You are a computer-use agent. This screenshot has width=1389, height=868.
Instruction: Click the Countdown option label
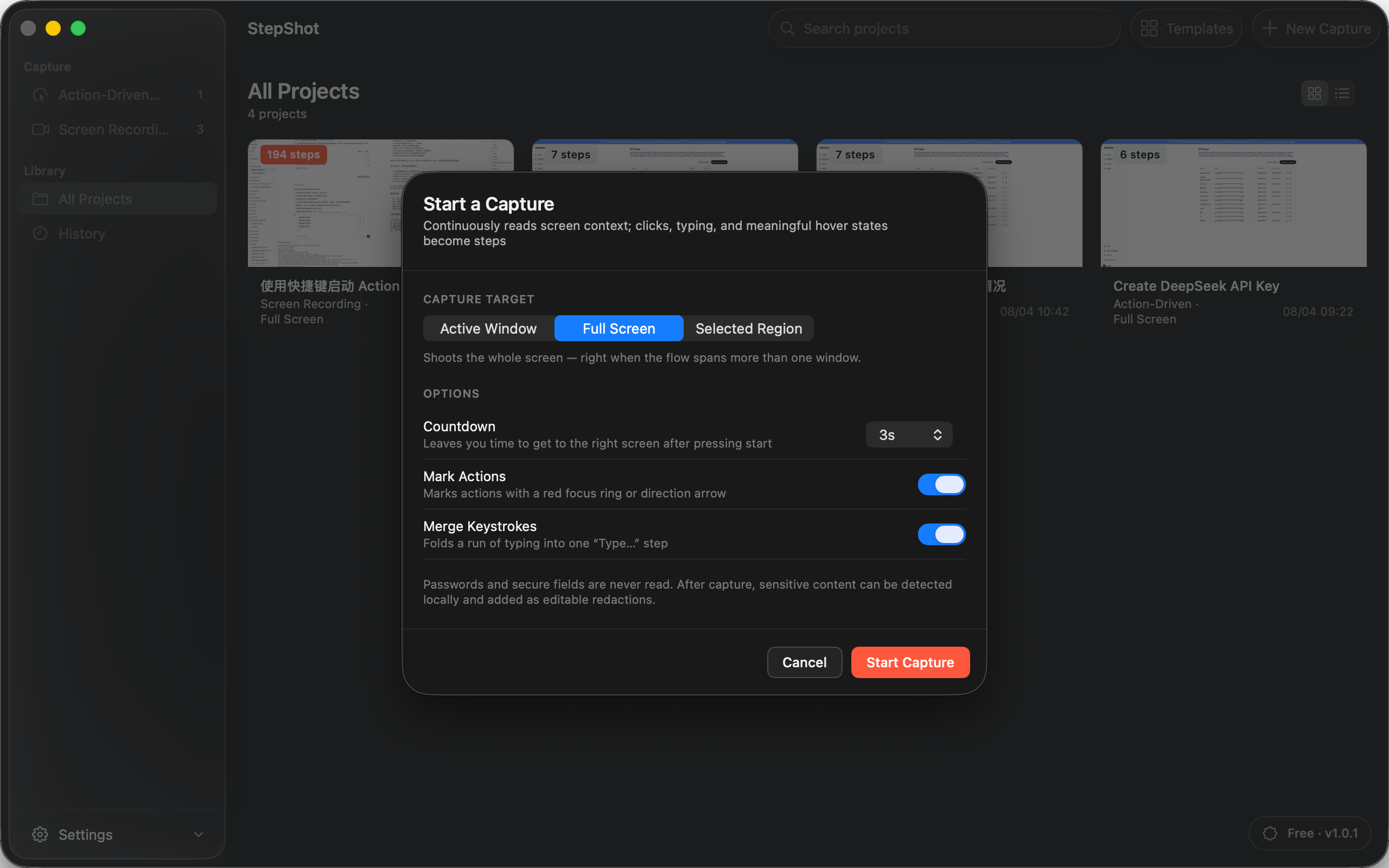459,426
